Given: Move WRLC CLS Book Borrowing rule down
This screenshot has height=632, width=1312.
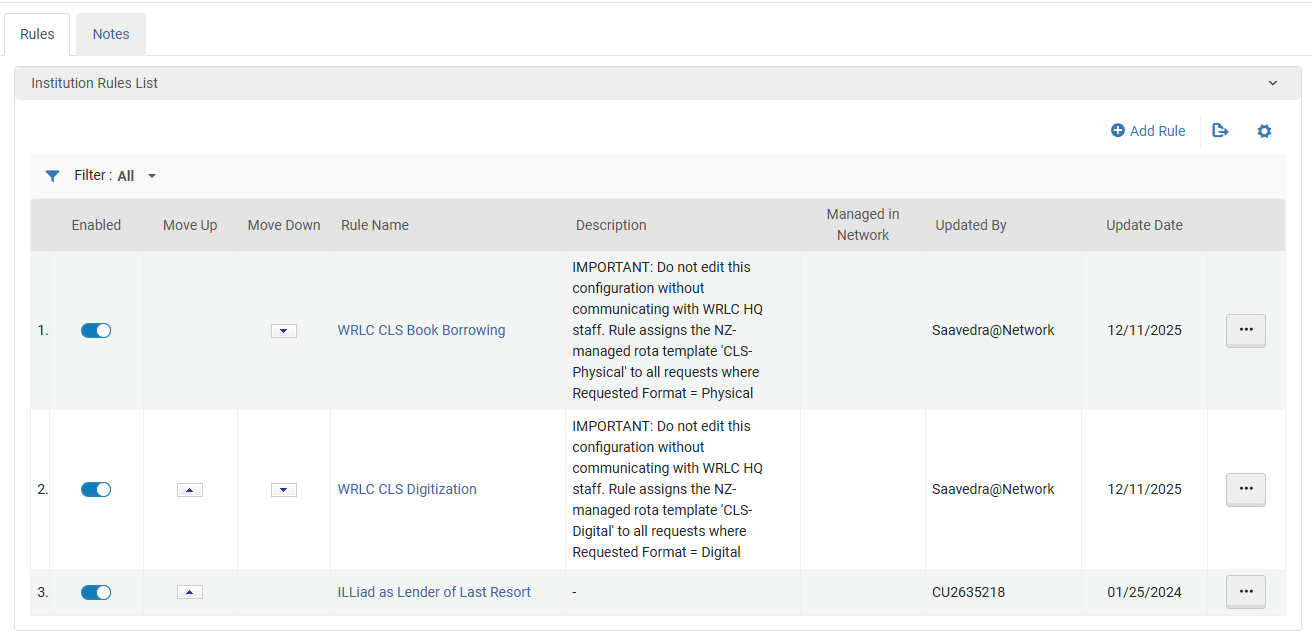Looking at the screenshot, I should (284, 331).
